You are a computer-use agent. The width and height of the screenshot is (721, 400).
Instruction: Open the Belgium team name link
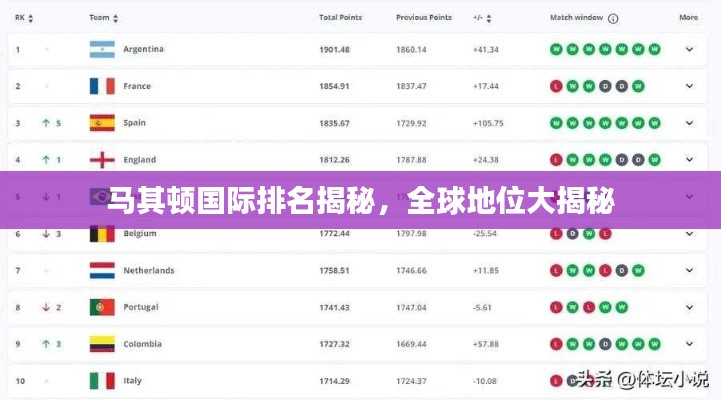pyautogui.click(x=139, y=234)
